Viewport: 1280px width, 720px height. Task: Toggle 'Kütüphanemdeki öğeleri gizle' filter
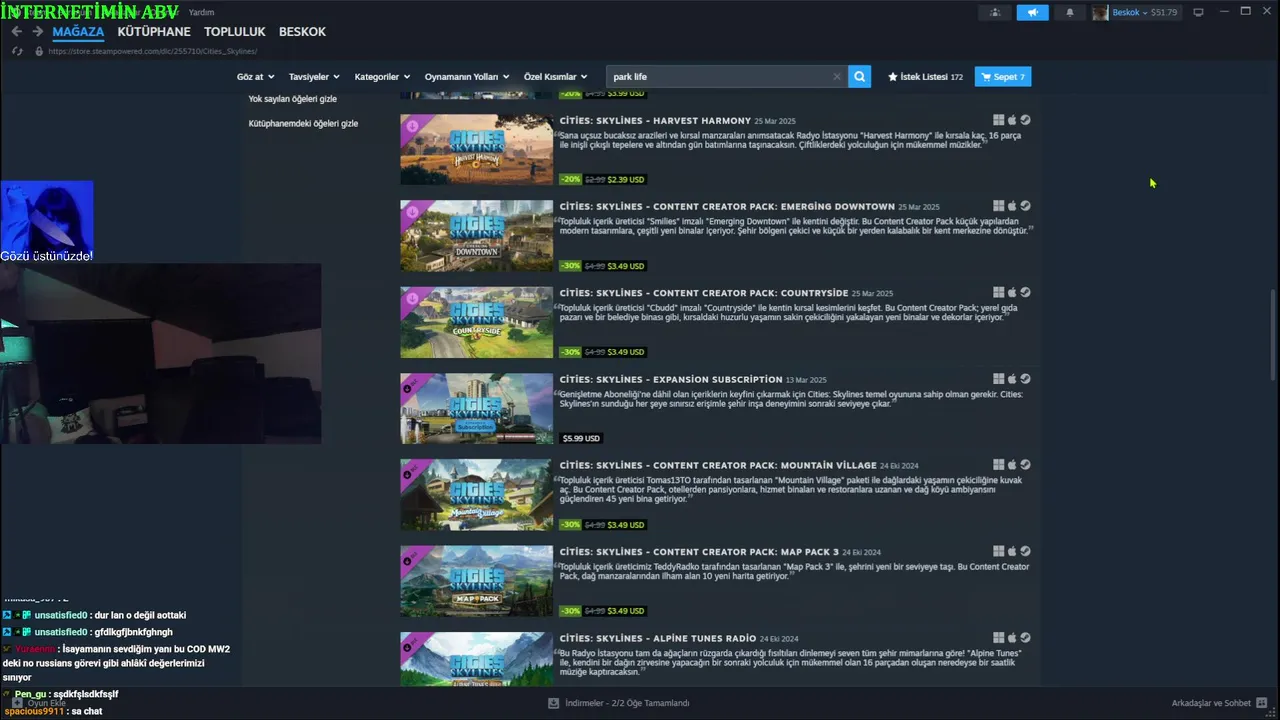coord(303,123)
